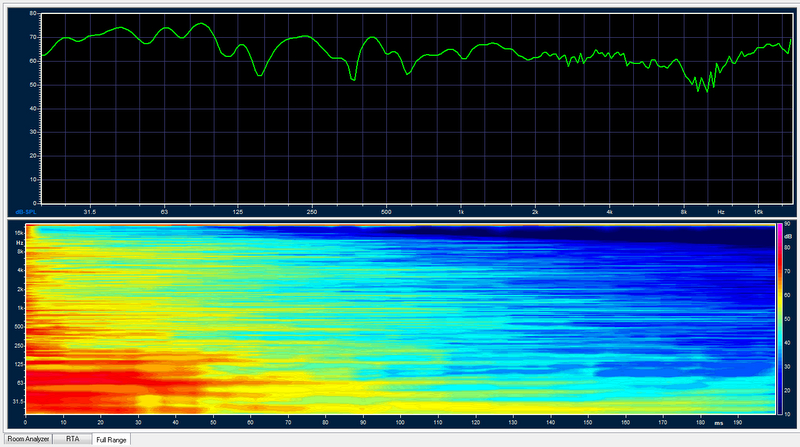Switch to the Room Analyzer tab
Screen dimensions: 800x447
pos(29,439)
